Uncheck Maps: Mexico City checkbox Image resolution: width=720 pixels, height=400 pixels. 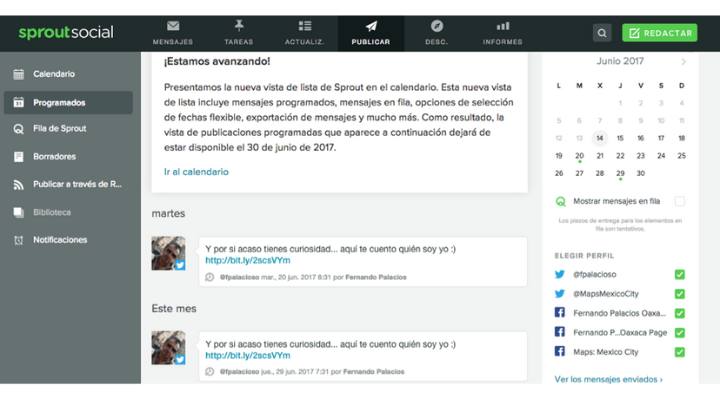680,352
